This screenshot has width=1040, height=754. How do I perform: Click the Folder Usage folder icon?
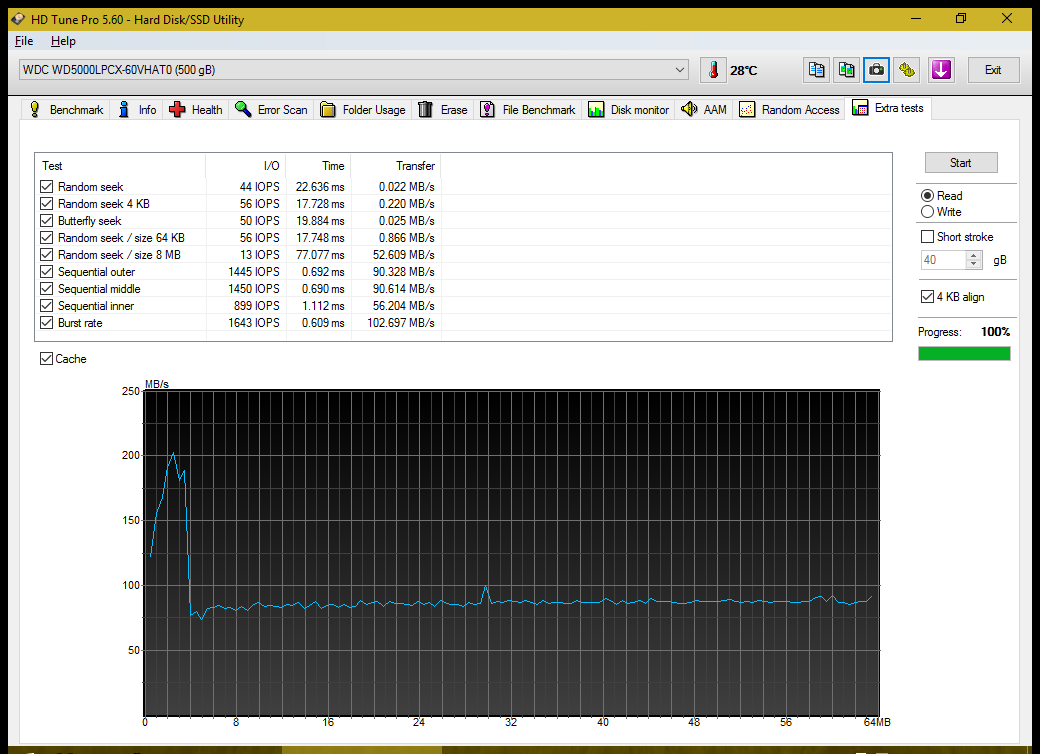(x=328, y=109)
